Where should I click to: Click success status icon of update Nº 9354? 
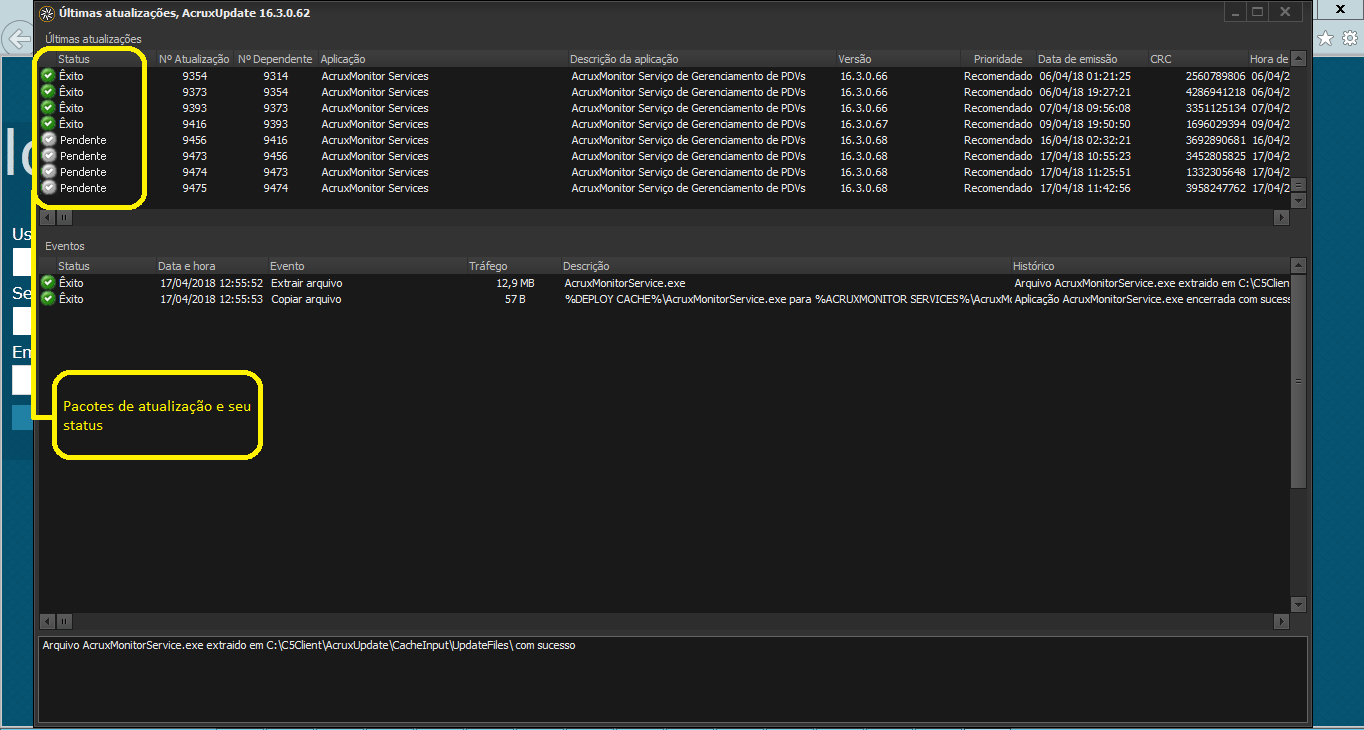tap(48, 75)
